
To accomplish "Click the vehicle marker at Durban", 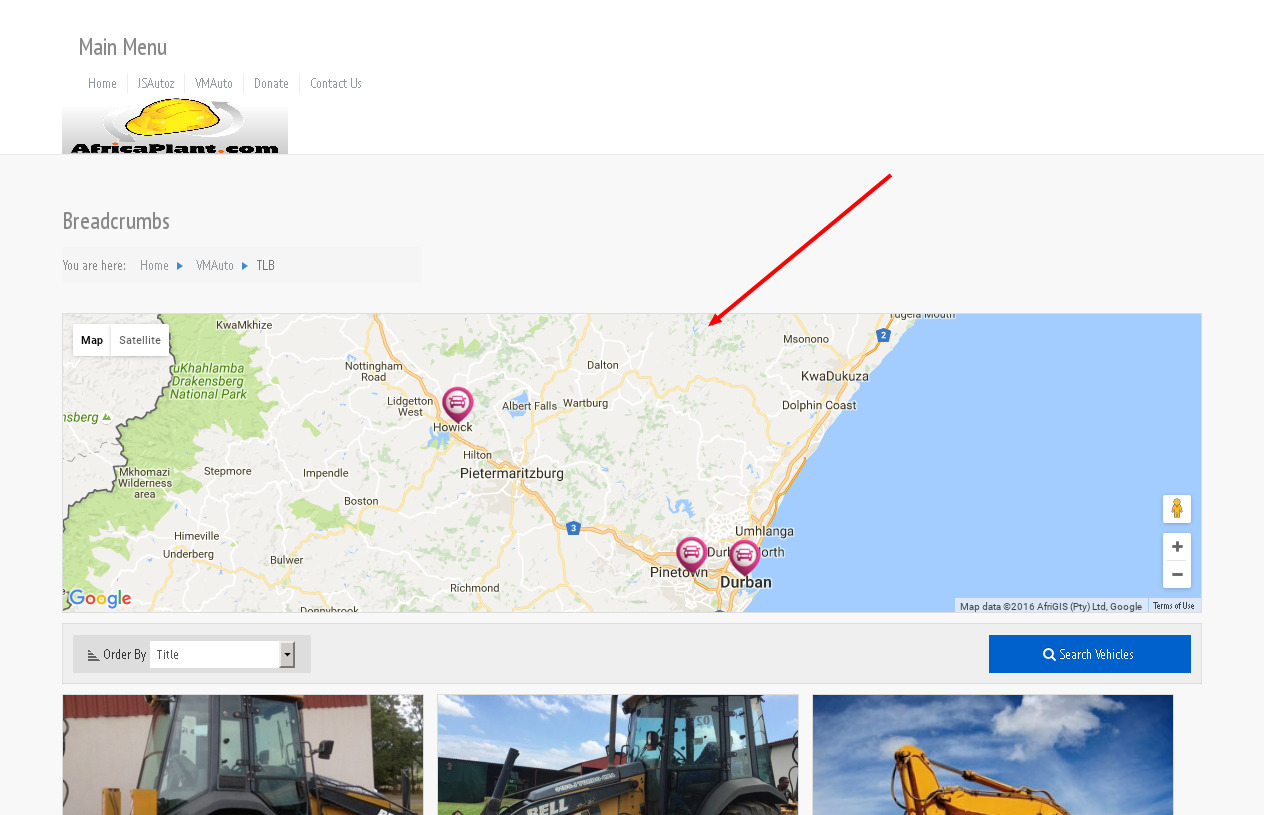I will [x=744, y=557].
